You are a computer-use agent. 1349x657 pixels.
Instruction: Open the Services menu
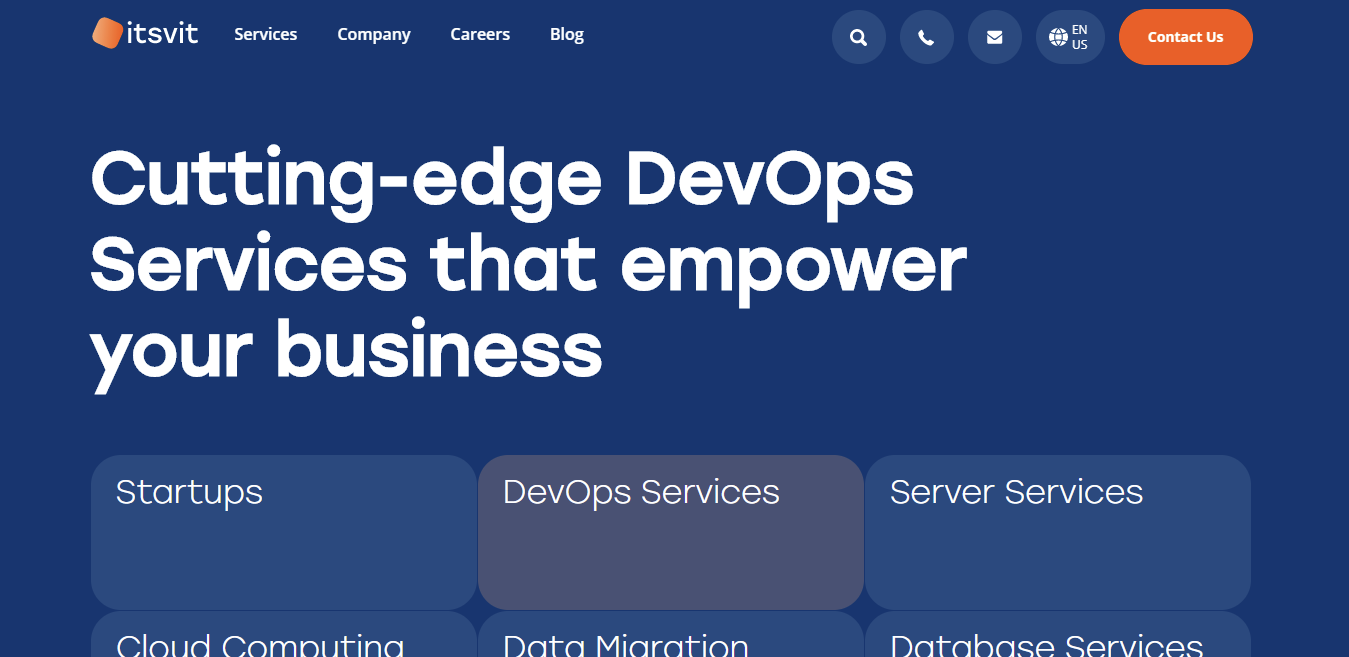(x=266, y=34)
